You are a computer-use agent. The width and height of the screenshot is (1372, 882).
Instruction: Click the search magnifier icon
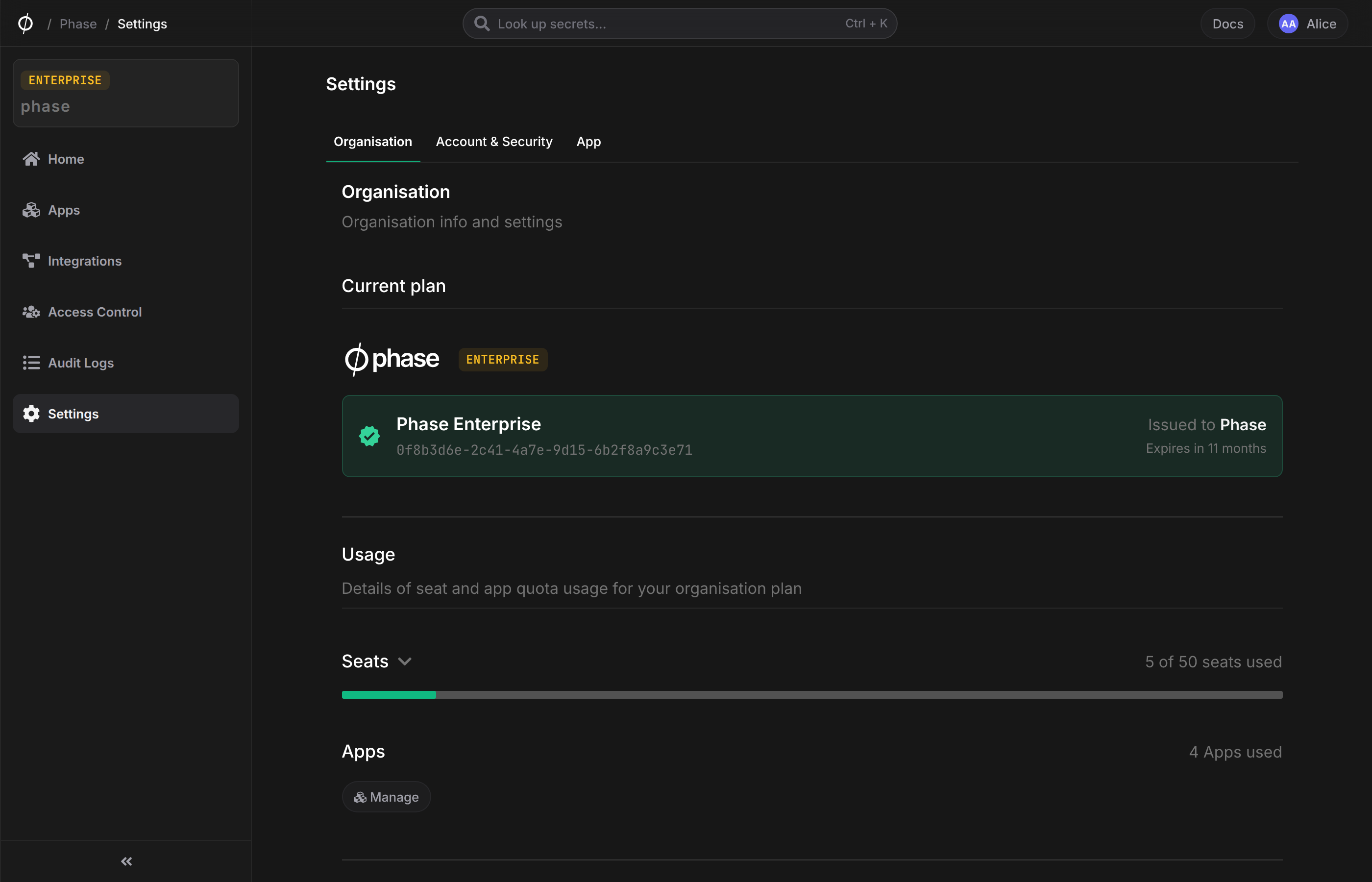(482, 24)
